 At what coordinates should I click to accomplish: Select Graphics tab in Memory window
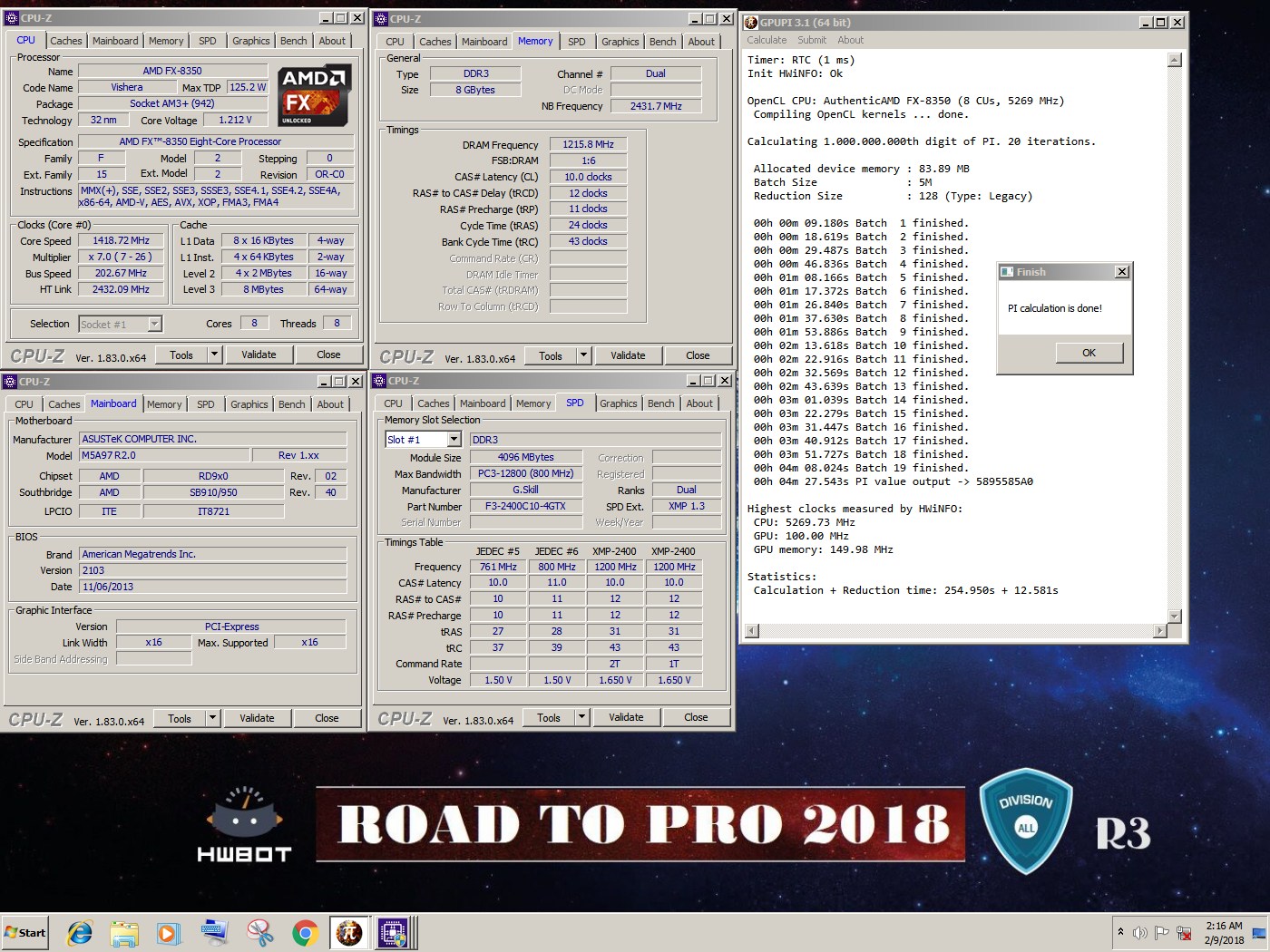pyautogui.click(x=620, y=42)
